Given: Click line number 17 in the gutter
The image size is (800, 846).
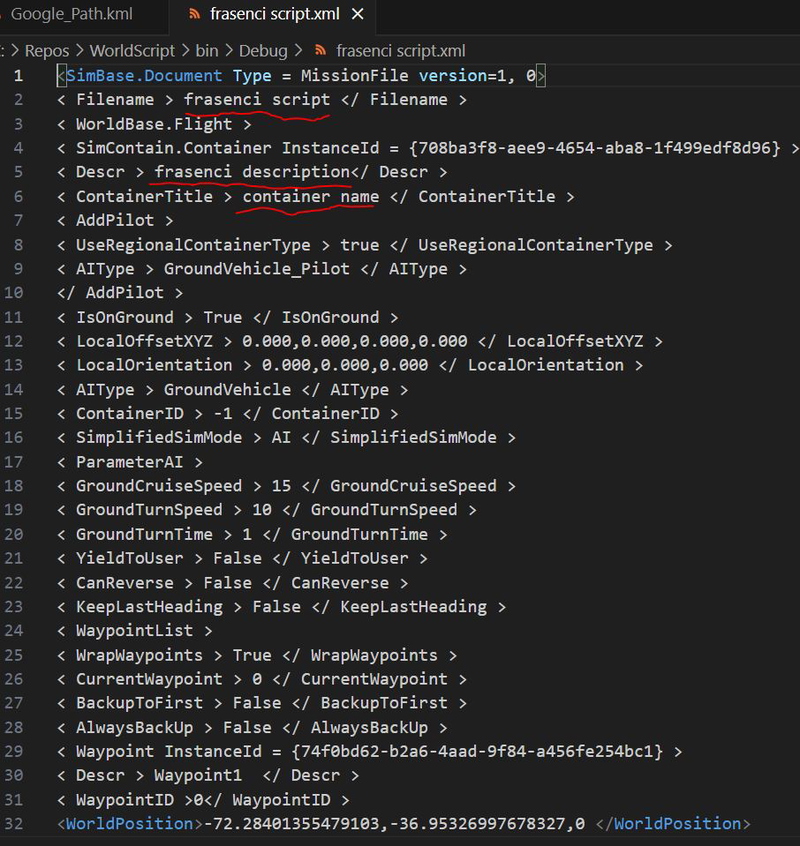Looking at the screenshot, I should (13, 462).
